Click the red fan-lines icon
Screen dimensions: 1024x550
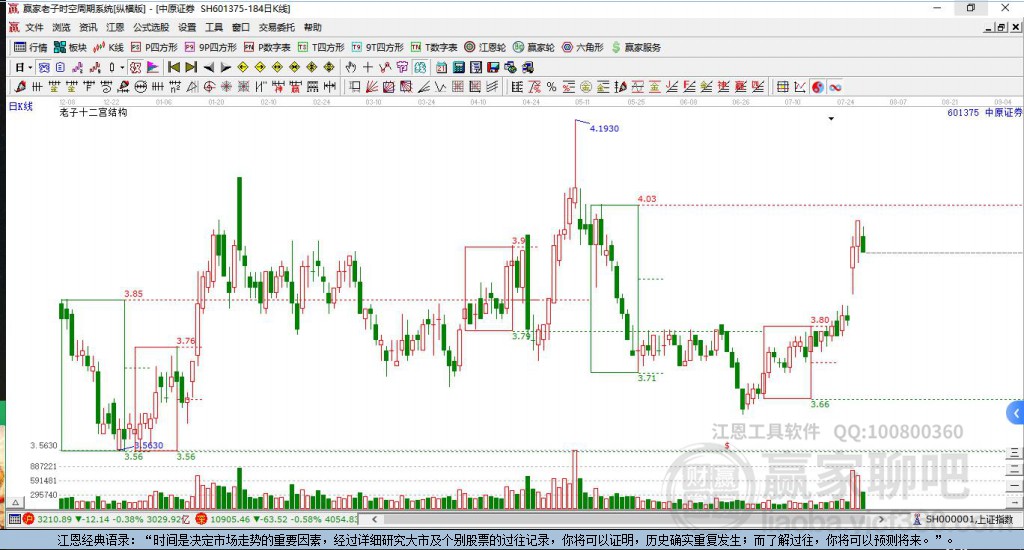click(372, 87)
